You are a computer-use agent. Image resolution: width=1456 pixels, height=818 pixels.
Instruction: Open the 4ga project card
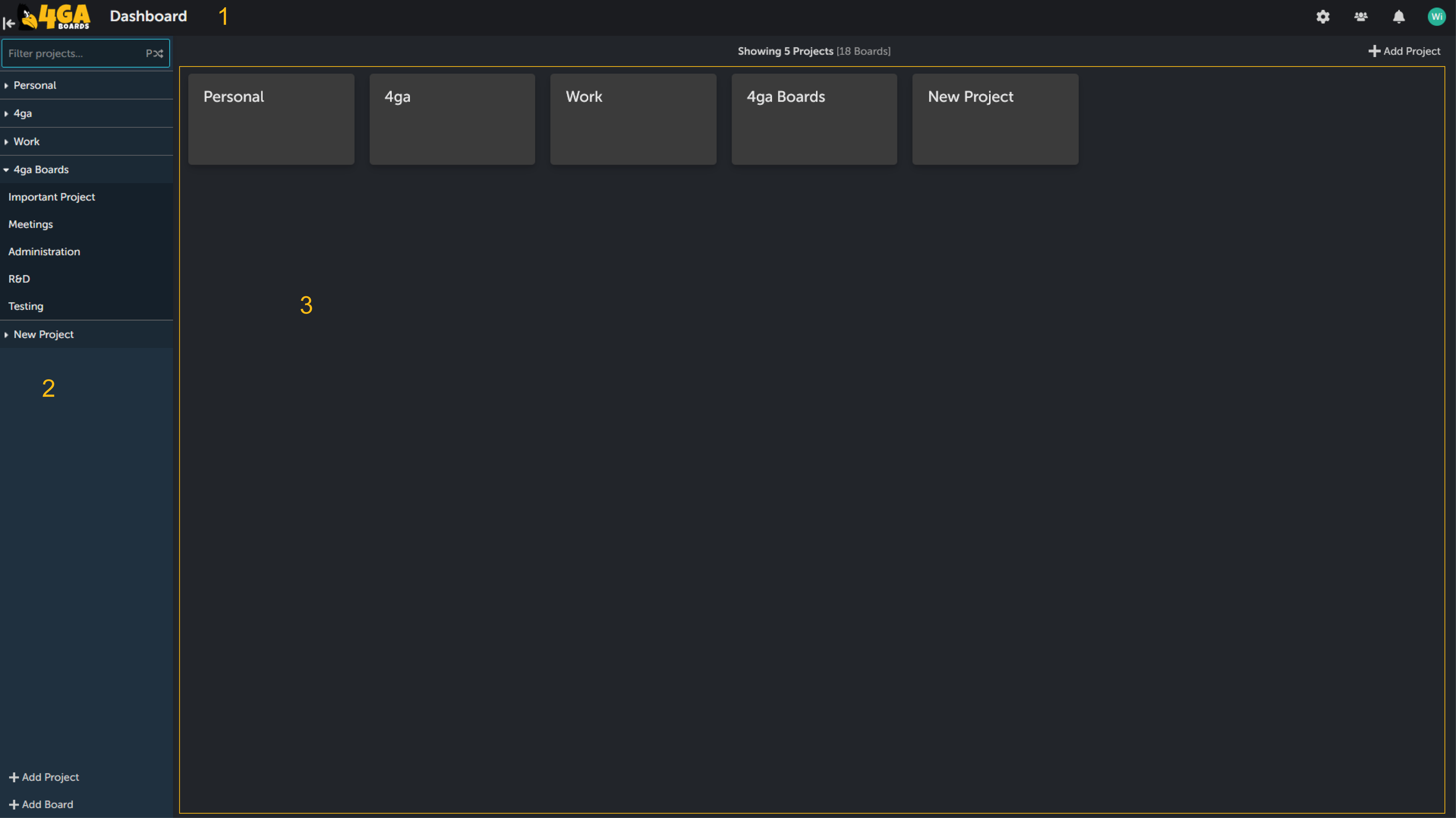tap(452, 119)
